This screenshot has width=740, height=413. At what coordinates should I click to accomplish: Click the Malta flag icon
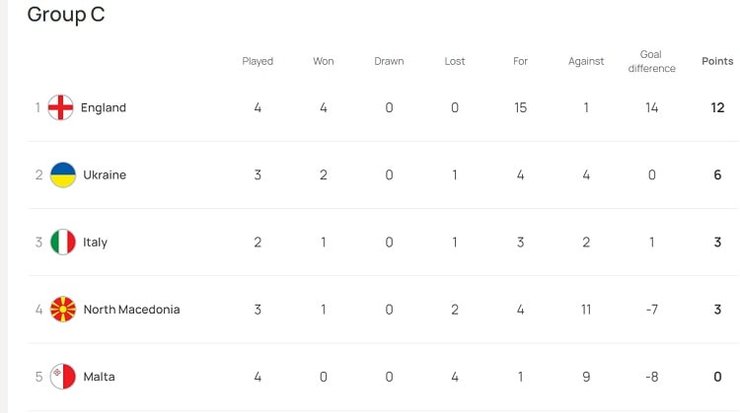pyautogui.click(x=63, y=377)
